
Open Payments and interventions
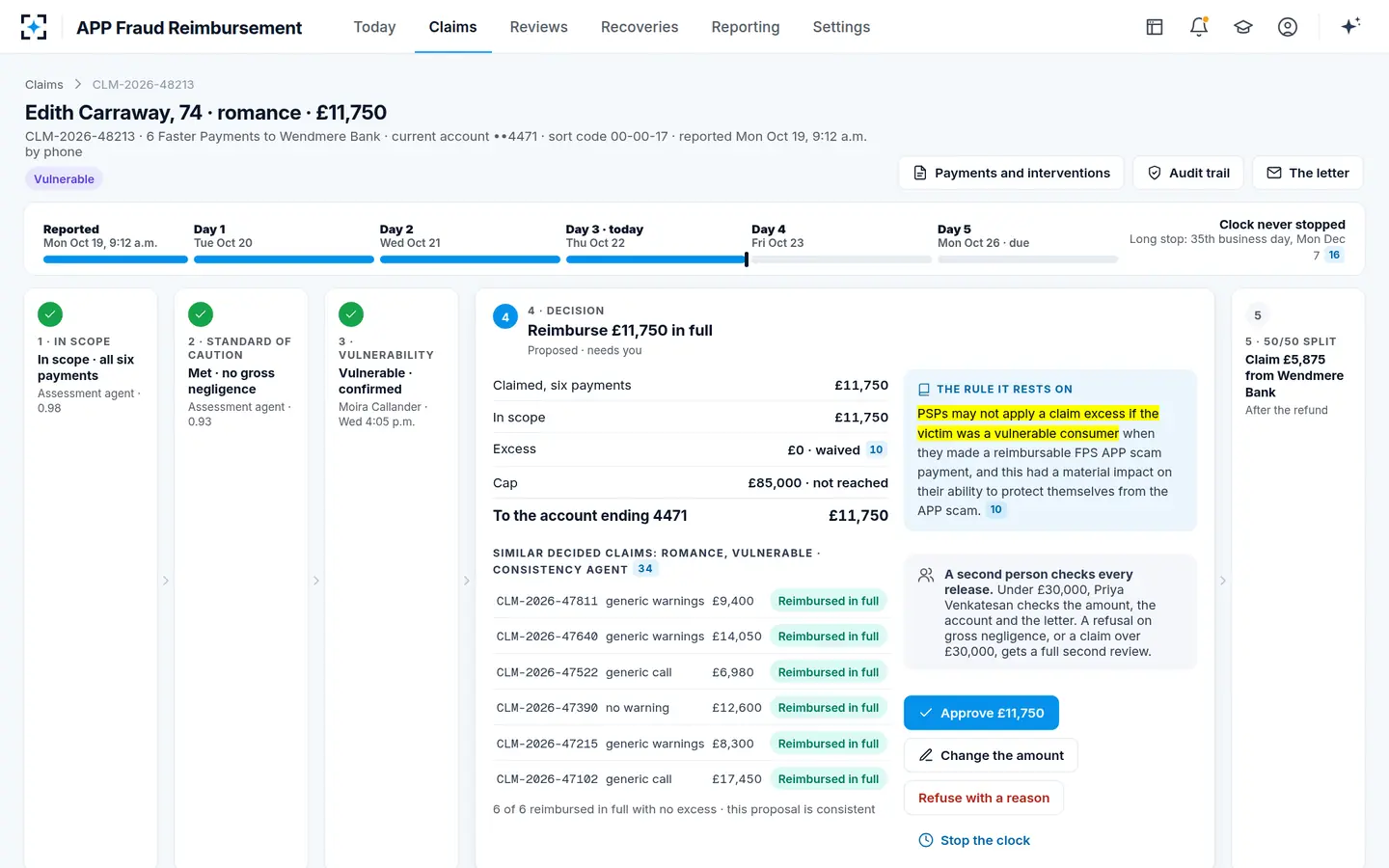(x=1011, y=173)
